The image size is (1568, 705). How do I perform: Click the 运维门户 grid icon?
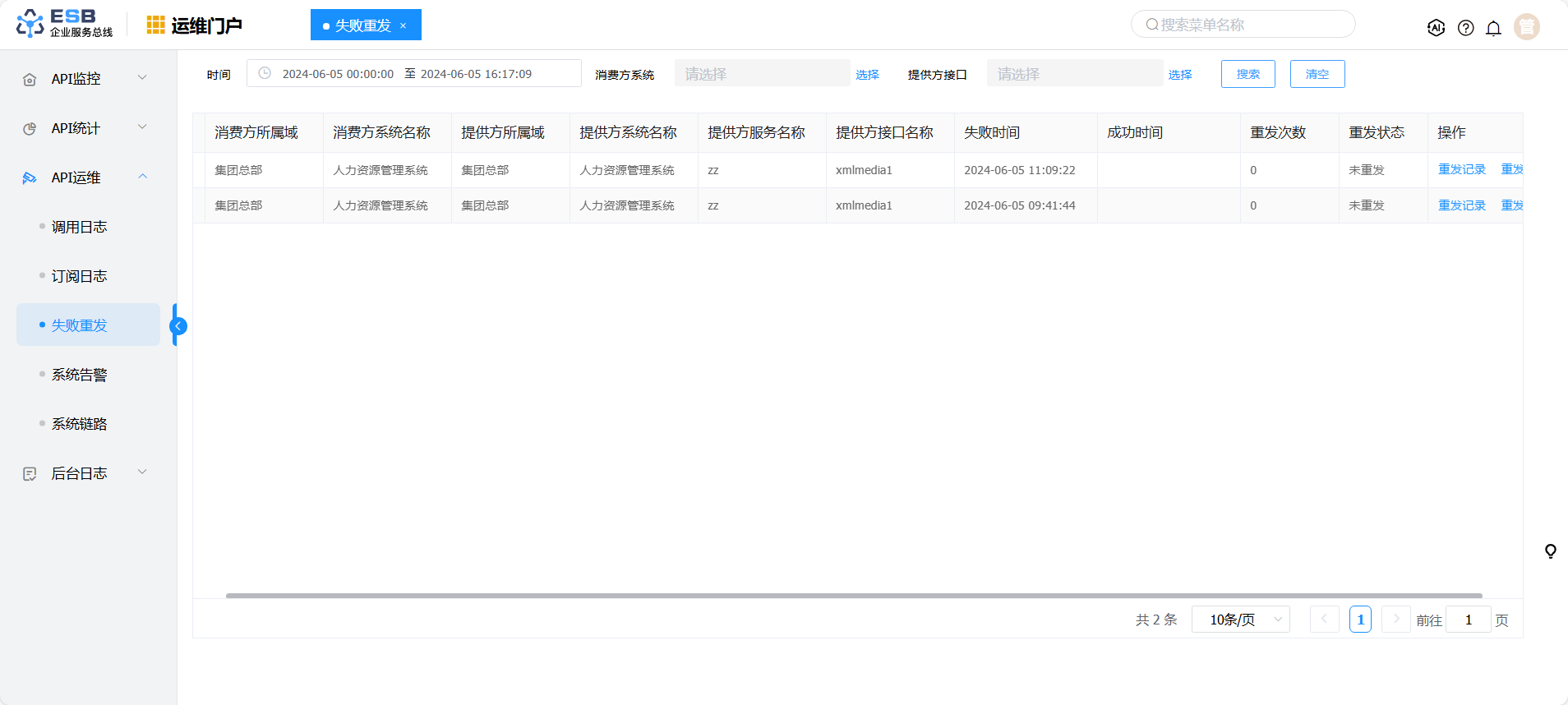155,25
